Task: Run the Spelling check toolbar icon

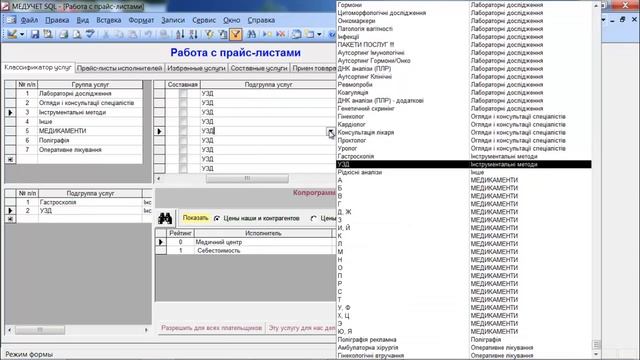Action: 90,35
